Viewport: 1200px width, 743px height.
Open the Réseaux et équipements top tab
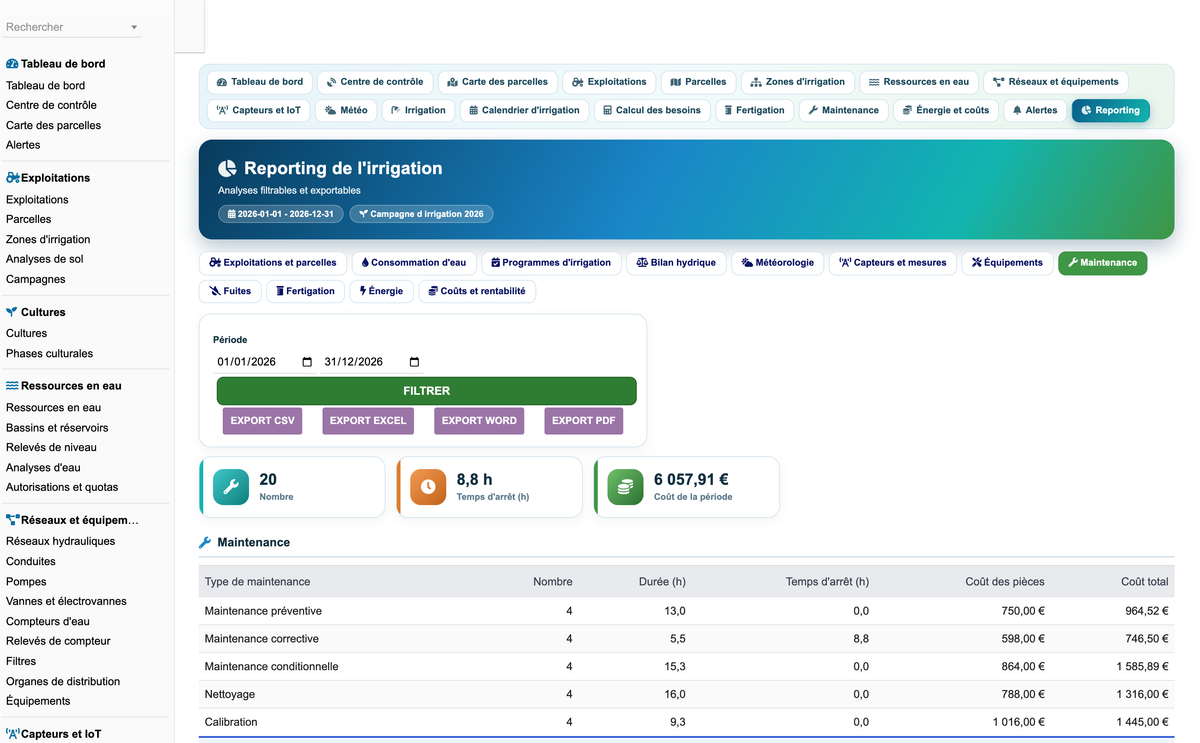(1056, 82)
